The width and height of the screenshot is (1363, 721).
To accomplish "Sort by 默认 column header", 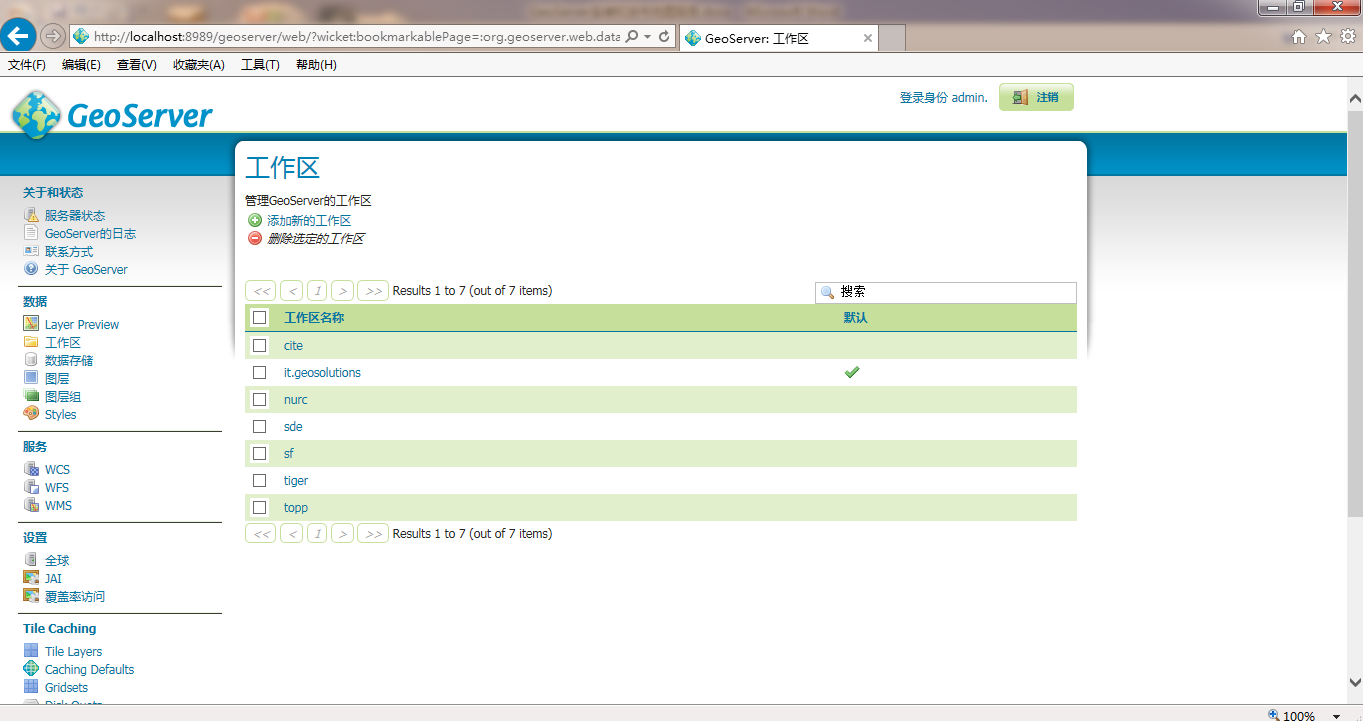I will (855, 318).
